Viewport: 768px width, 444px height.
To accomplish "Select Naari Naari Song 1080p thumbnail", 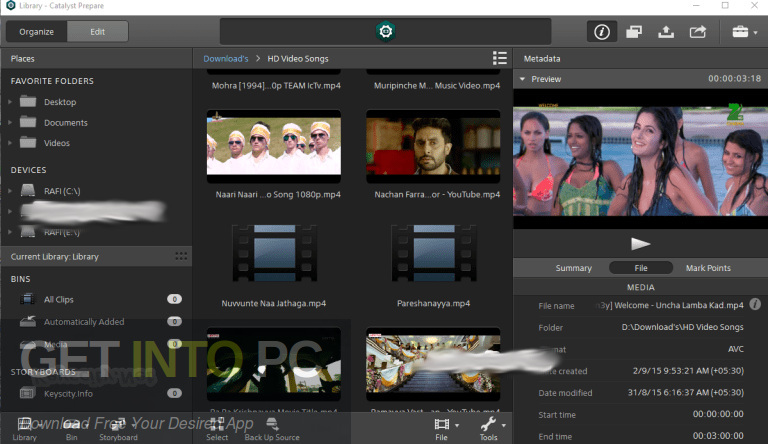I will [x=274, y=147].
